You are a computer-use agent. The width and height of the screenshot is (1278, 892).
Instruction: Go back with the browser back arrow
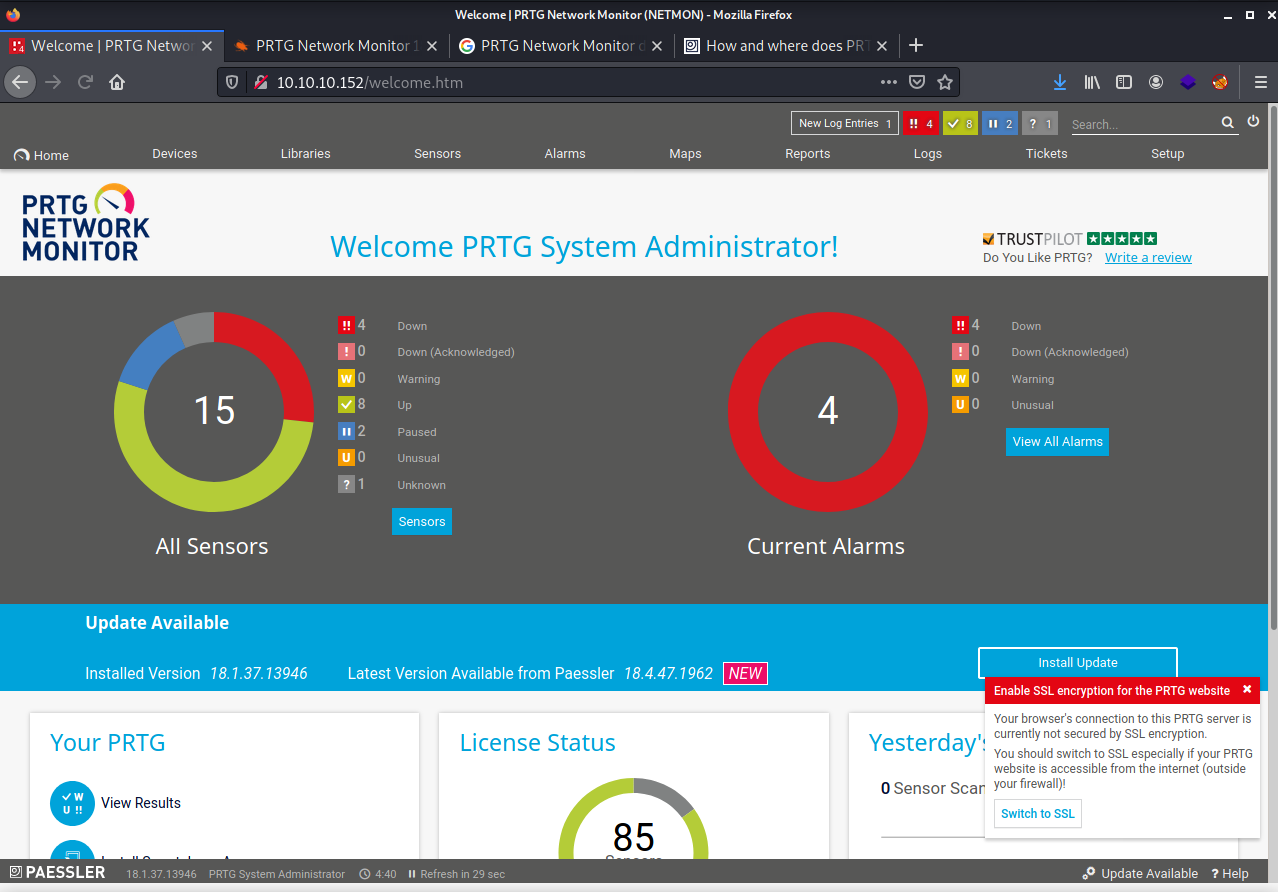click(21, 82)
